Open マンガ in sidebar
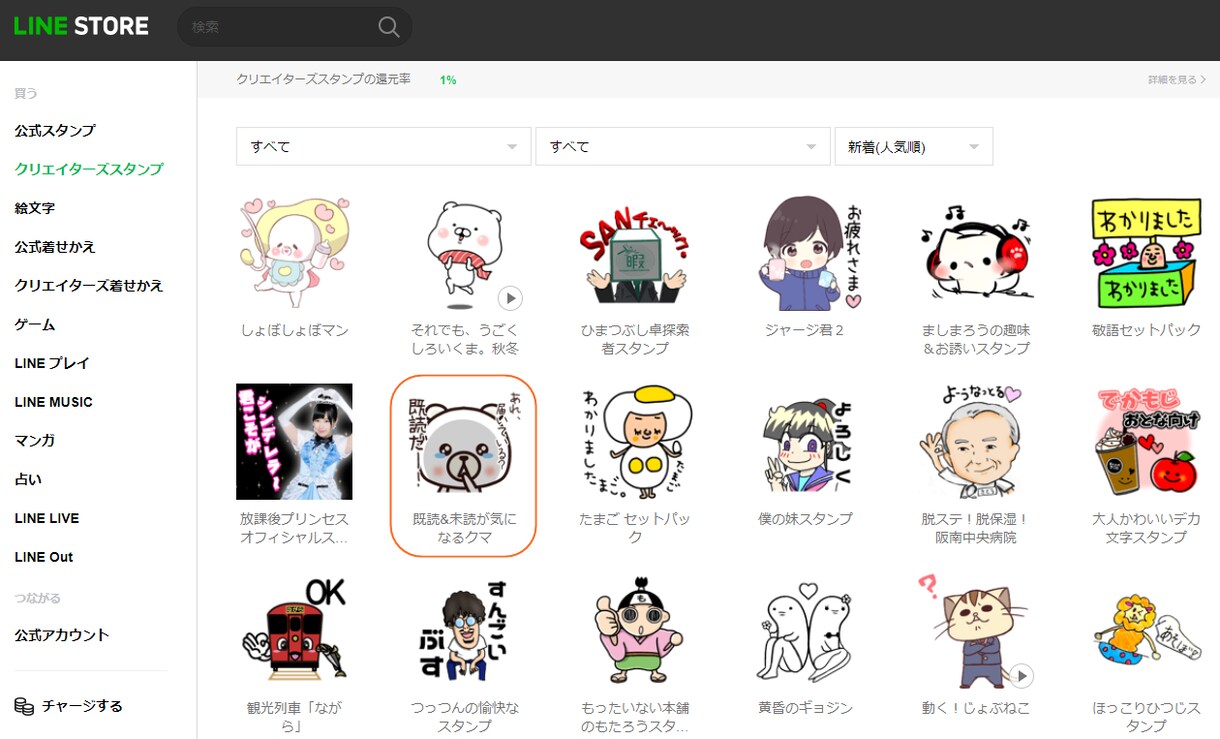The height and width of the screenshot is (739, 1220). (x=35, y=441)
